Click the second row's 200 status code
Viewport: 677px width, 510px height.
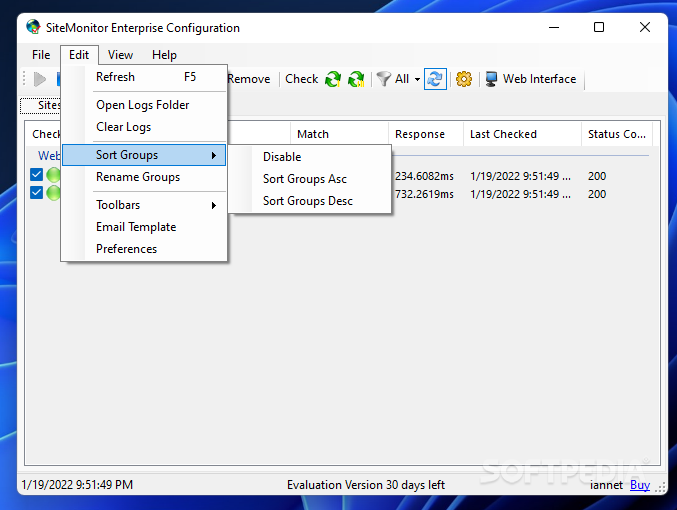pyautogui.click(x=597, y=194)
